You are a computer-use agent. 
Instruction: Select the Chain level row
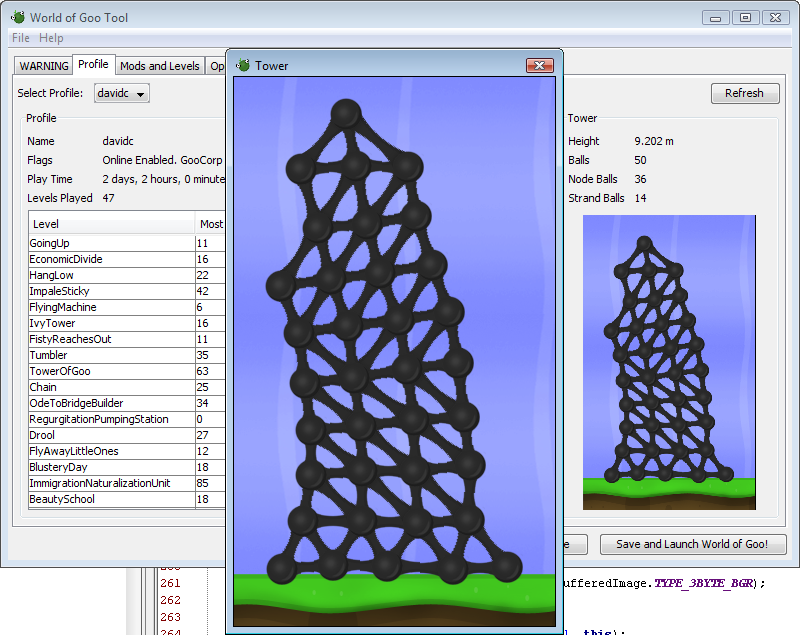pyautogui.click(x=127, y=387)
